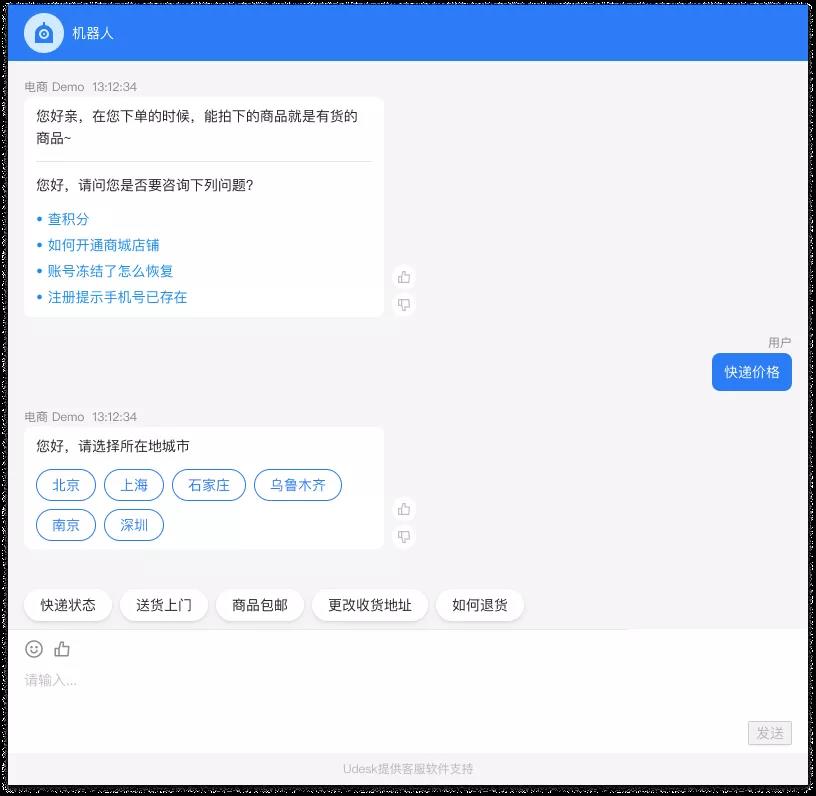Click the Udesk提供客服软件支持 footer text

click(408, 768)
